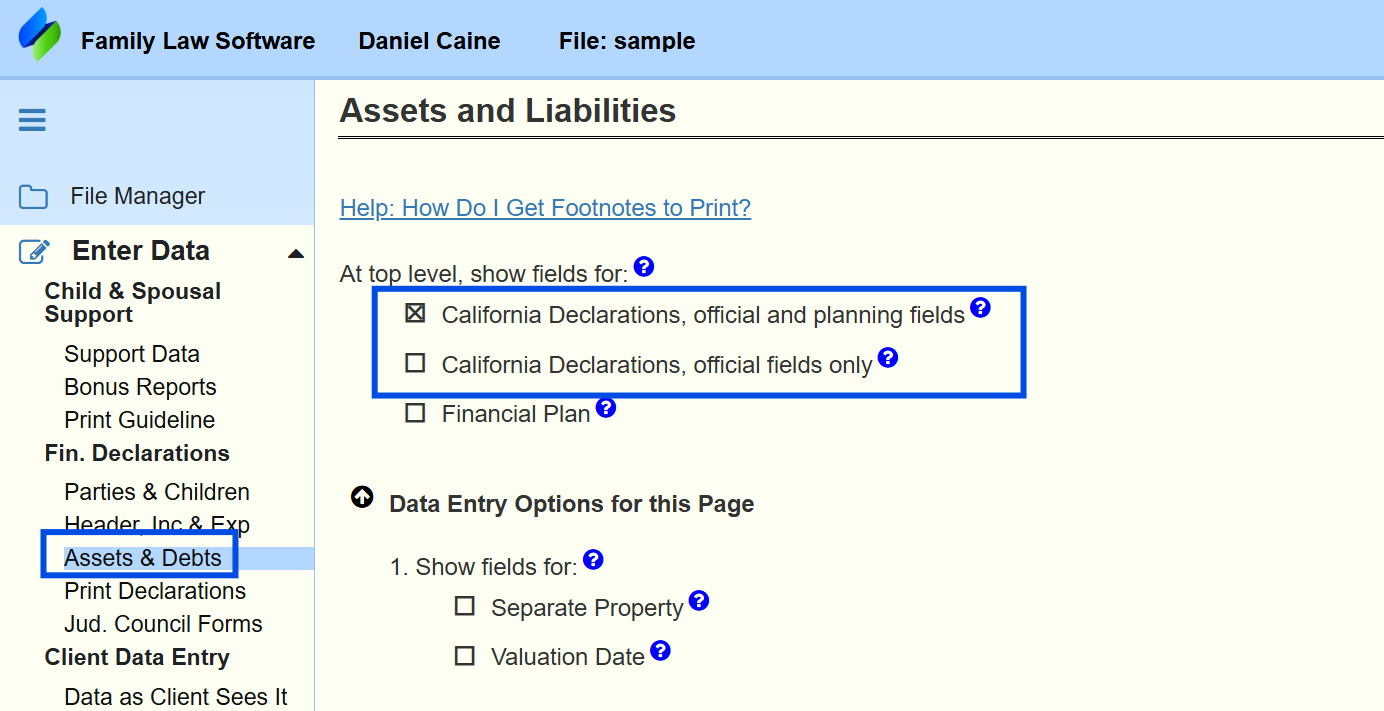Open help for 'At top level, show fields for'
Viewport: 1384px width, 711px height.
(x=643, y=266)
